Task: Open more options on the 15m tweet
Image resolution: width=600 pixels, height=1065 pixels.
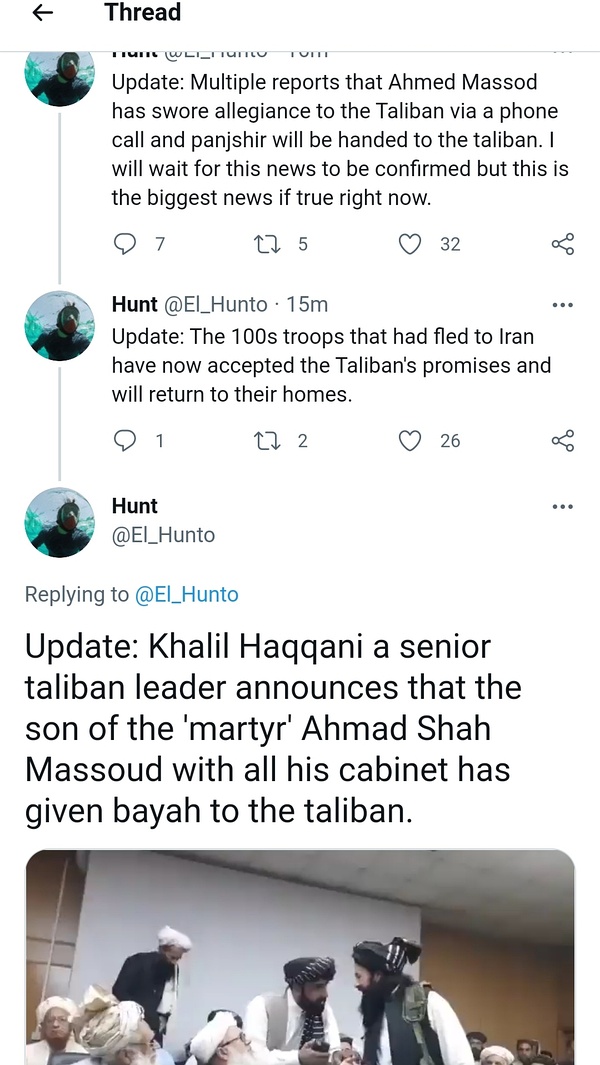Action: tap(563, 305)
